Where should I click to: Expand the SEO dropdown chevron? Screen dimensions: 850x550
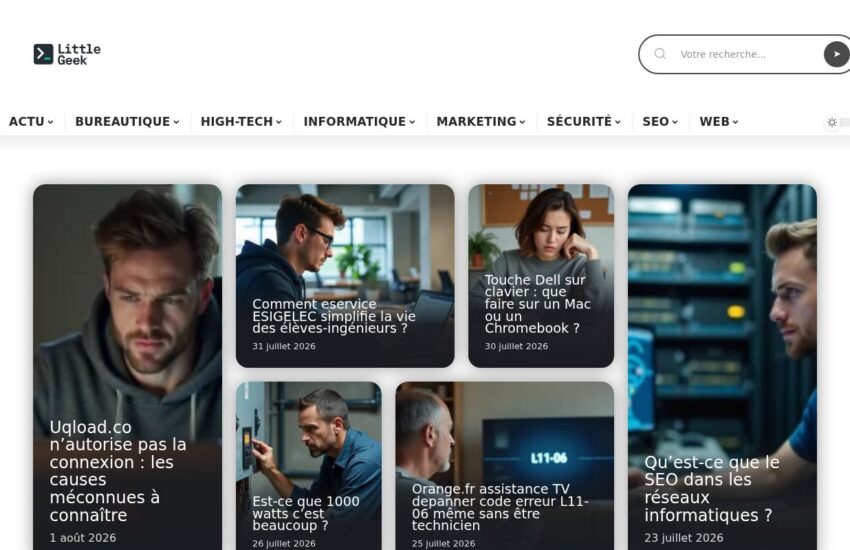point(675,122)
